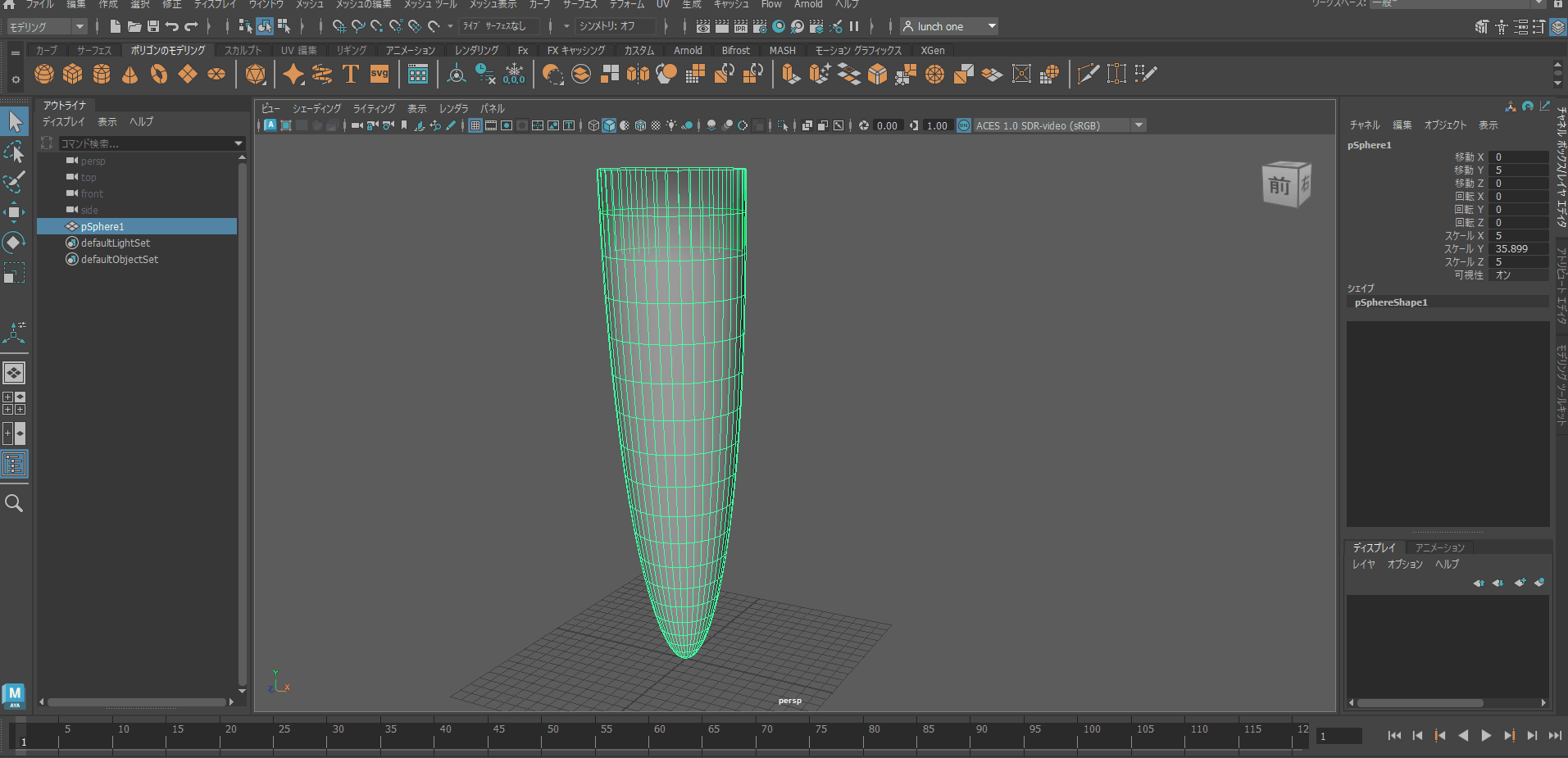Click the Save scene icon
This screenshot has width=1568, height=758.
pos(153,26)
